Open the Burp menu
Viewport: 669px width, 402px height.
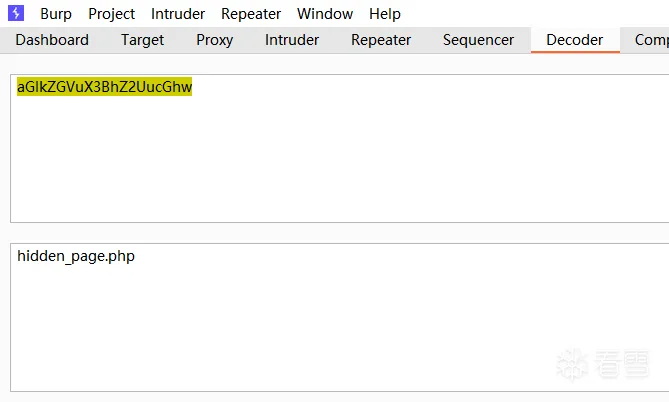[56, 14]
